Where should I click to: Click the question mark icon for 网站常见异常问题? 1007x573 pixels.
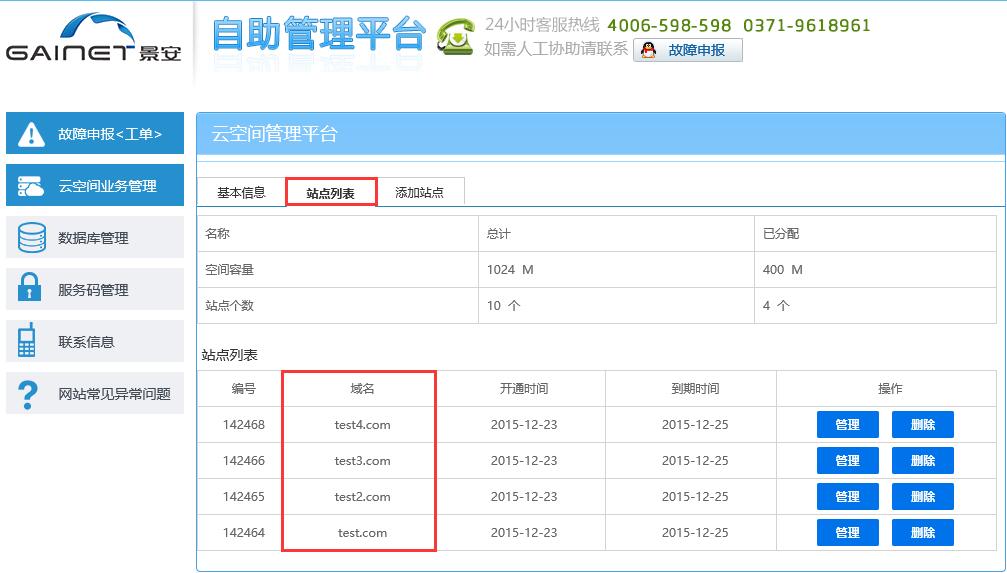(x=29, y=393)
